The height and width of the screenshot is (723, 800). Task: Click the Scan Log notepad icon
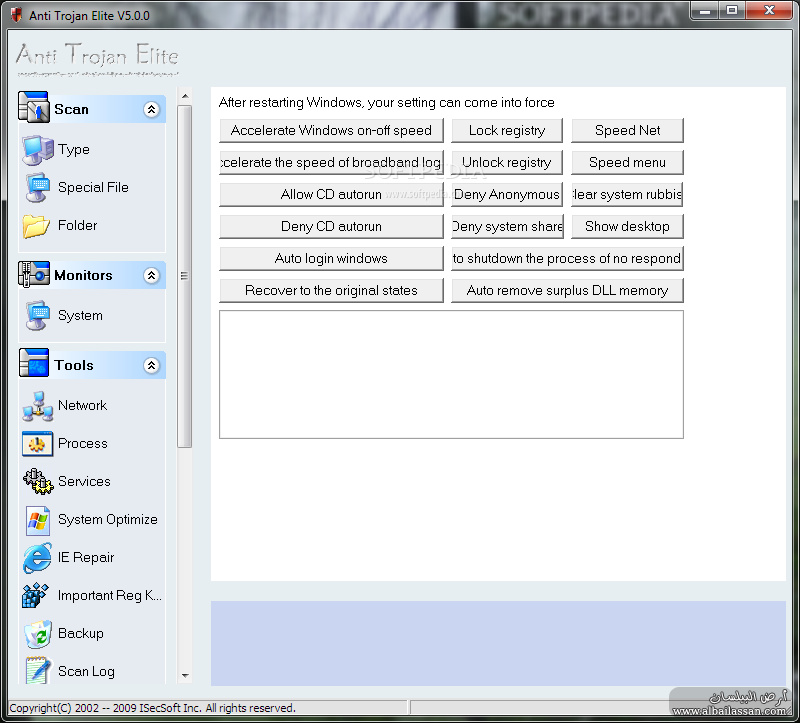tap(38, 670)
